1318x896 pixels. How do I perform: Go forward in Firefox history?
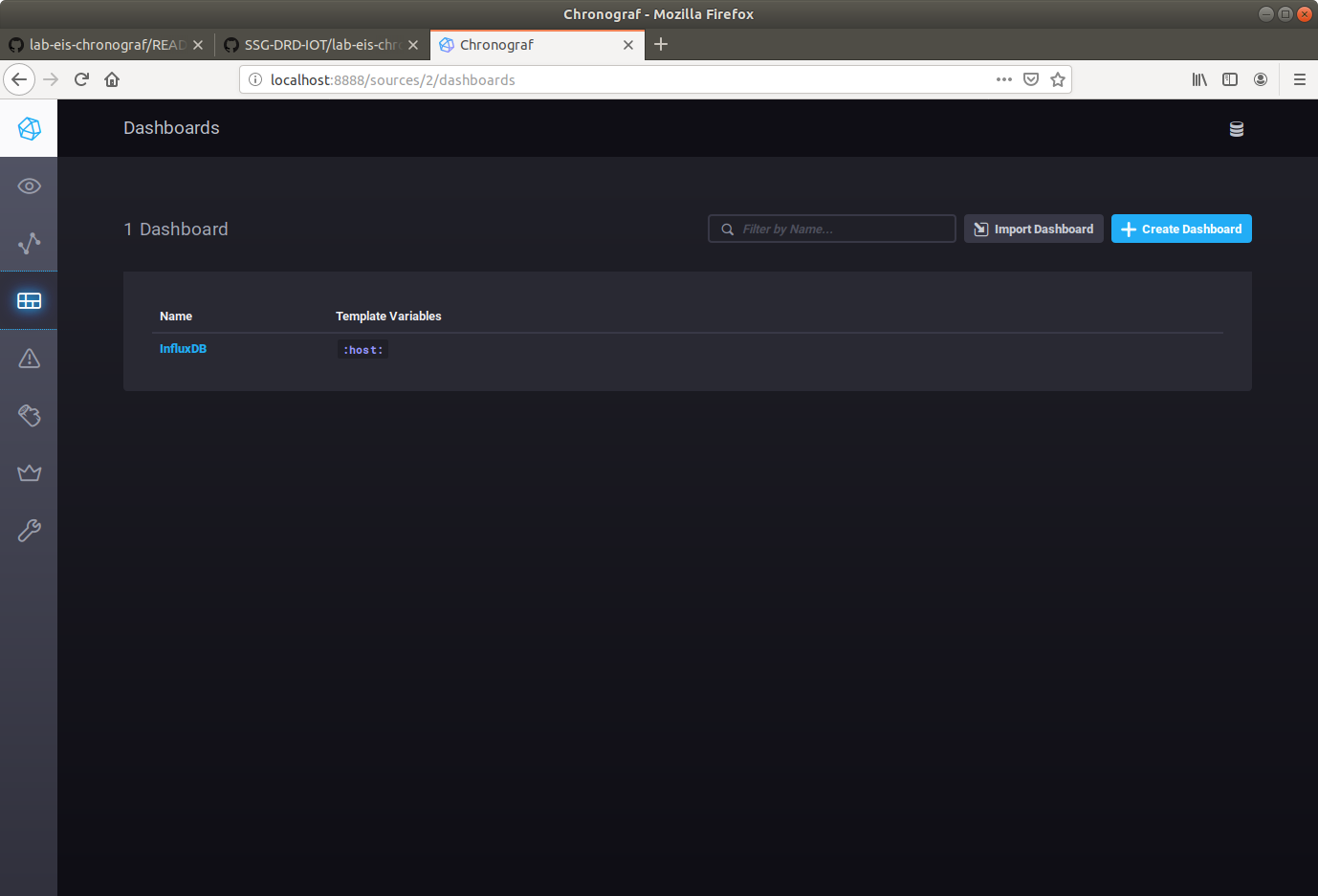click(x=51, y=79)
